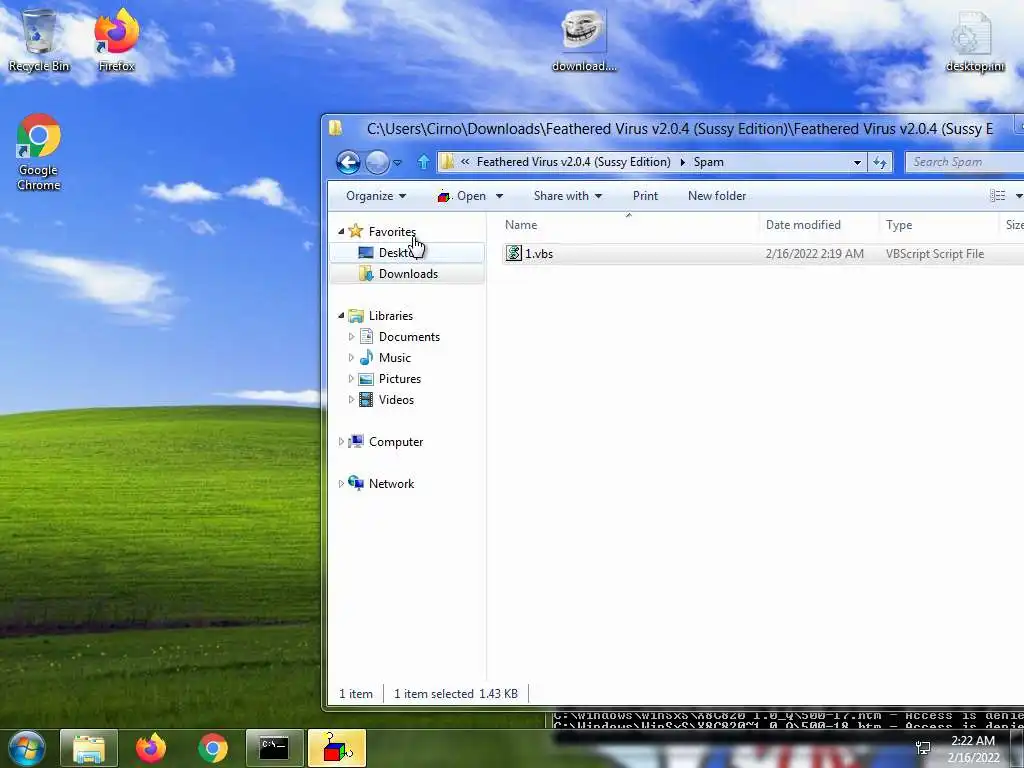Screen dimensions: 1024x768
Task: Click the Spam breadcrumb in address bar
Action: coord(708,162)
